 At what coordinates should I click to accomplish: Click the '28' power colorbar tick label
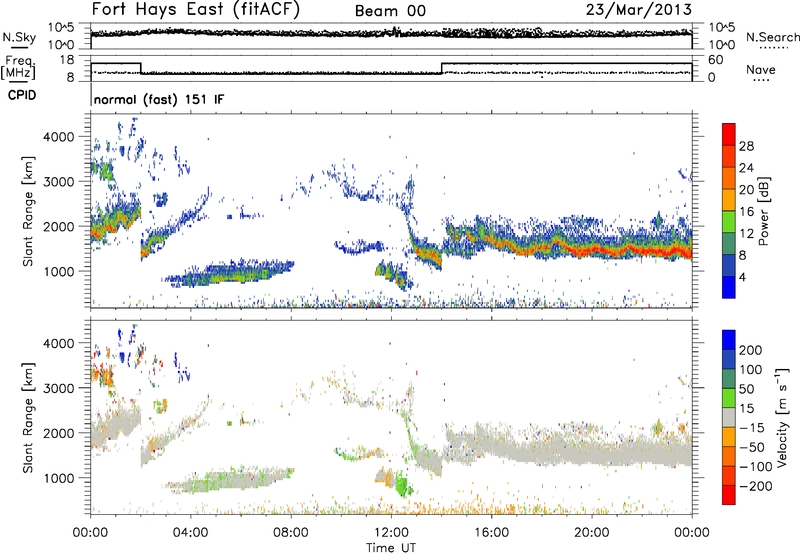point(746,146)
